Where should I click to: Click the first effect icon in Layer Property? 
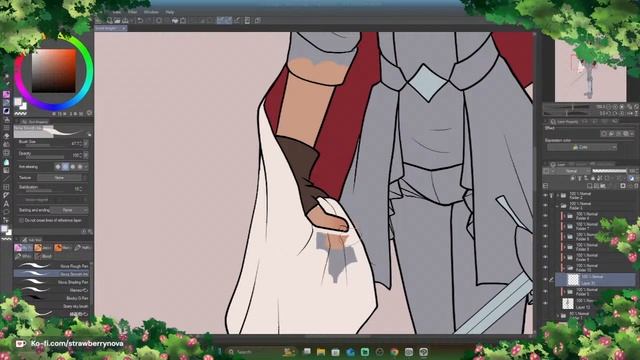coord(604,133)
